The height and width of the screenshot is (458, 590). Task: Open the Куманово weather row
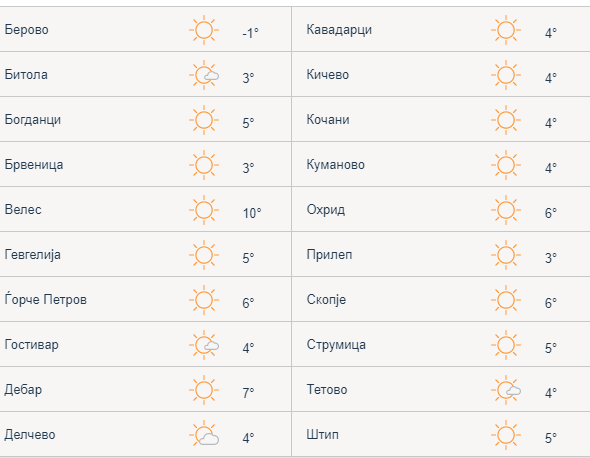click(x=441, y=164)
